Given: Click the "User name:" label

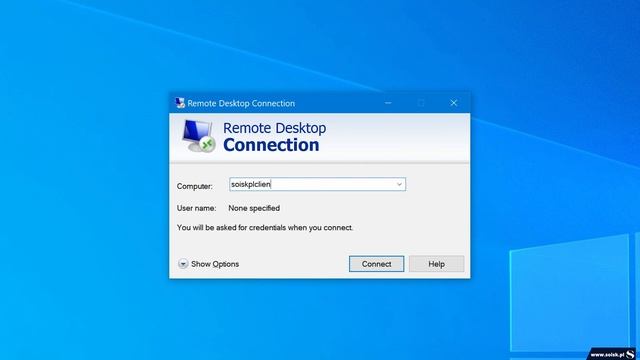Looking at the screenshot, I should [196, 208].
